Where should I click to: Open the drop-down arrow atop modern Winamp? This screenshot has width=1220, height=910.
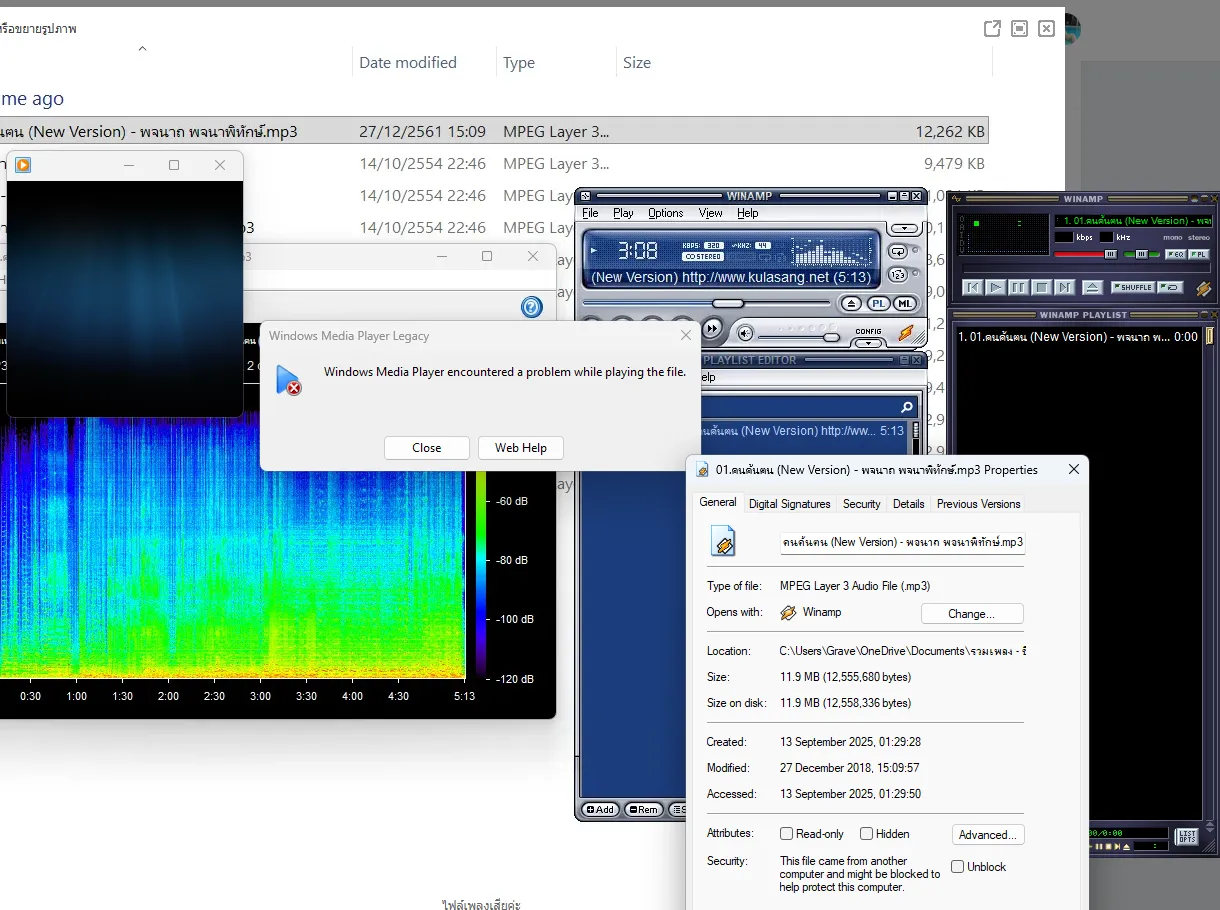pos(905,229)
